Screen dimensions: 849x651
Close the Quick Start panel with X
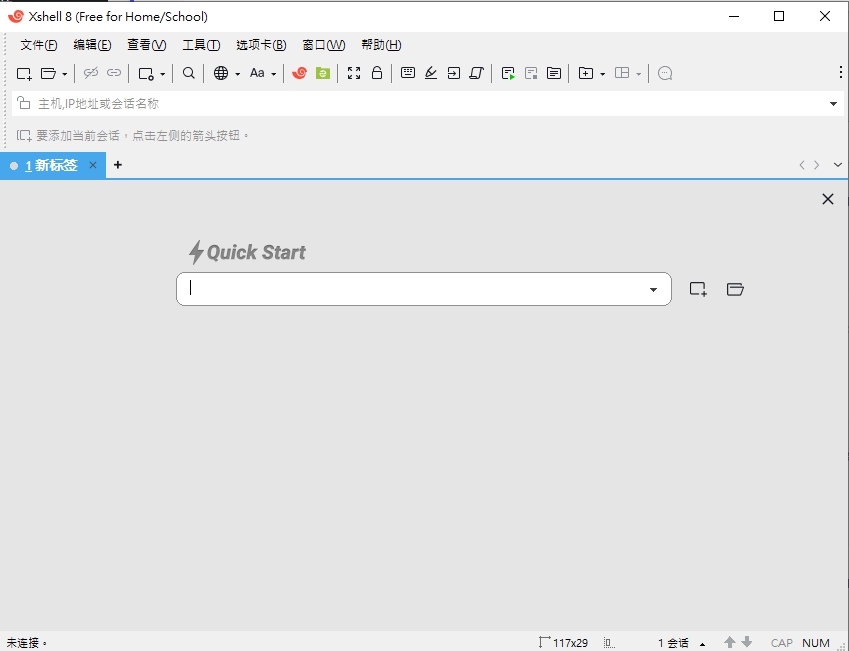(x=827, y=199)
